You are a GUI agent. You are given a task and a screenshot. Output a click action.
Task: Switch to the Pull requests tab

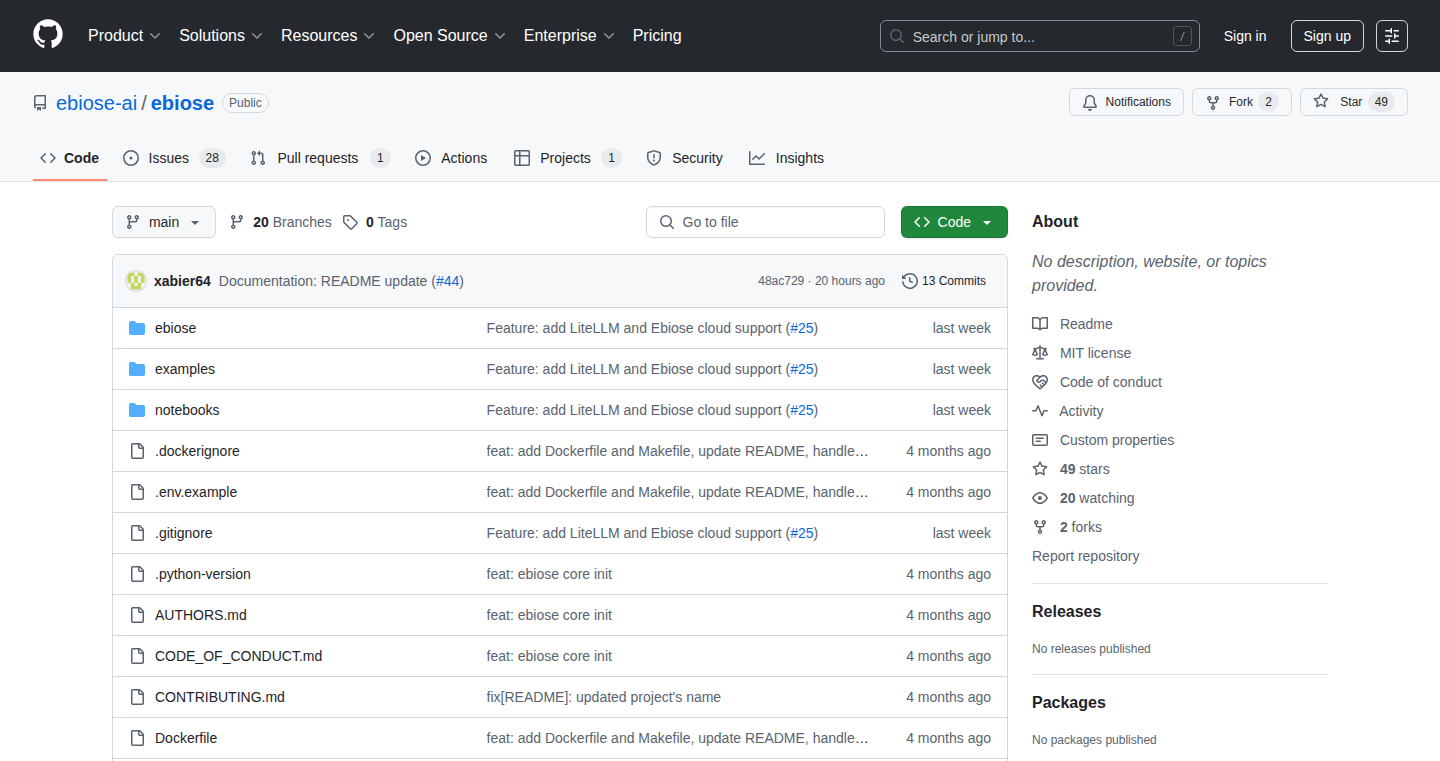coord(319,158)
